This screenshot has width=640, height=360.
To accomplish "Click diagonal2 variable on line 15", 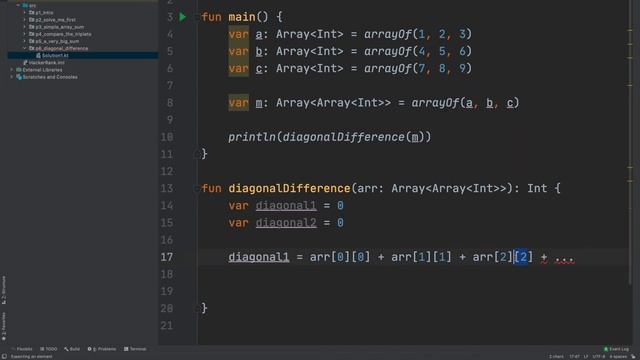I will pyautogui.click(x=286, y=223).
